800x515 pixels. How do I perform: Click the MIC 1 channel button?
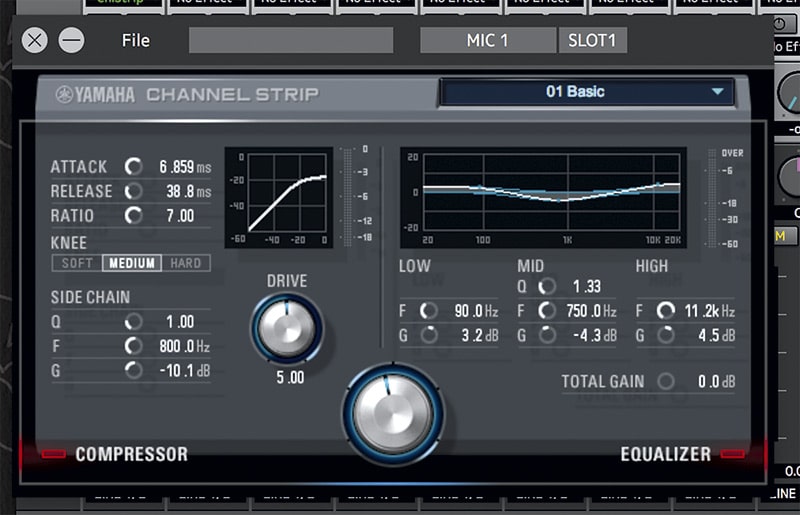[x=488, y=40]
